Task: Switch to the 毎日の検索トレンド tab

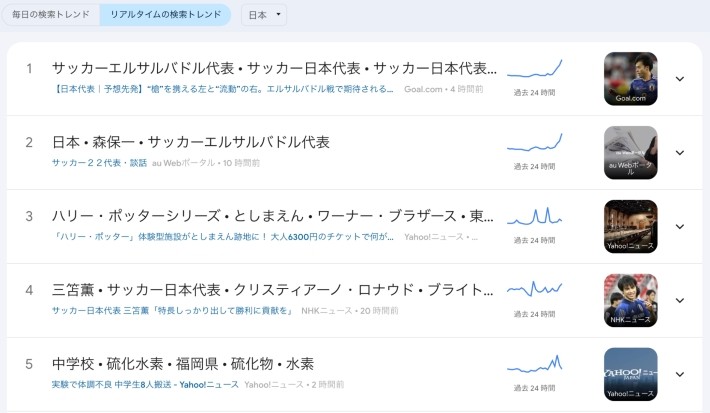Action: tap(51, 14)
